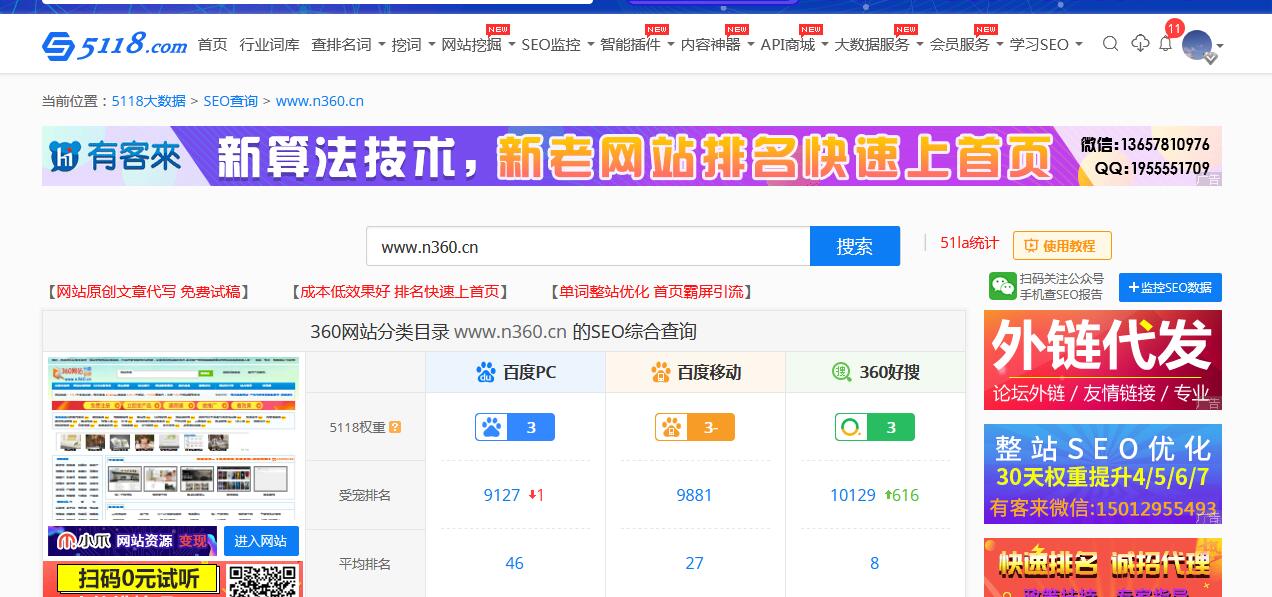Click the 百度PC average rank 46

pyautogui.click(x=514, y=563)
